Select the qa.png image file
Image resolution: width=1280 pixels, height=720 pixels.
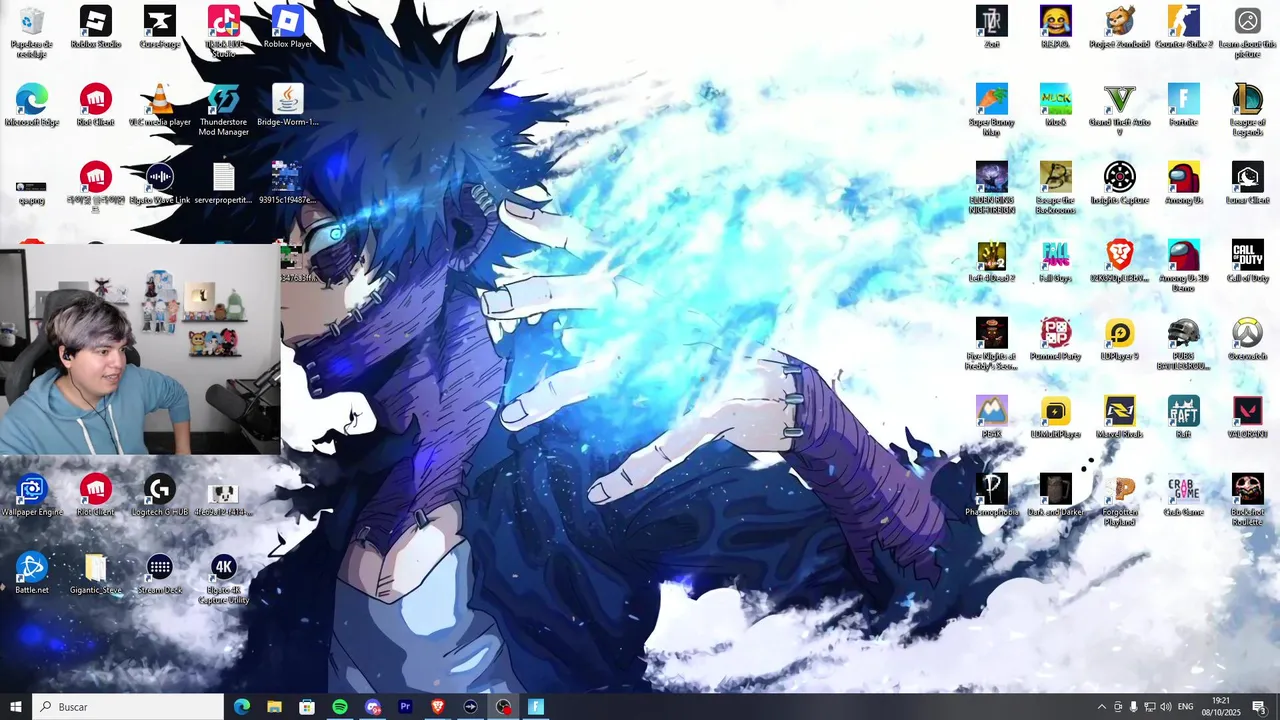(32, 190)
